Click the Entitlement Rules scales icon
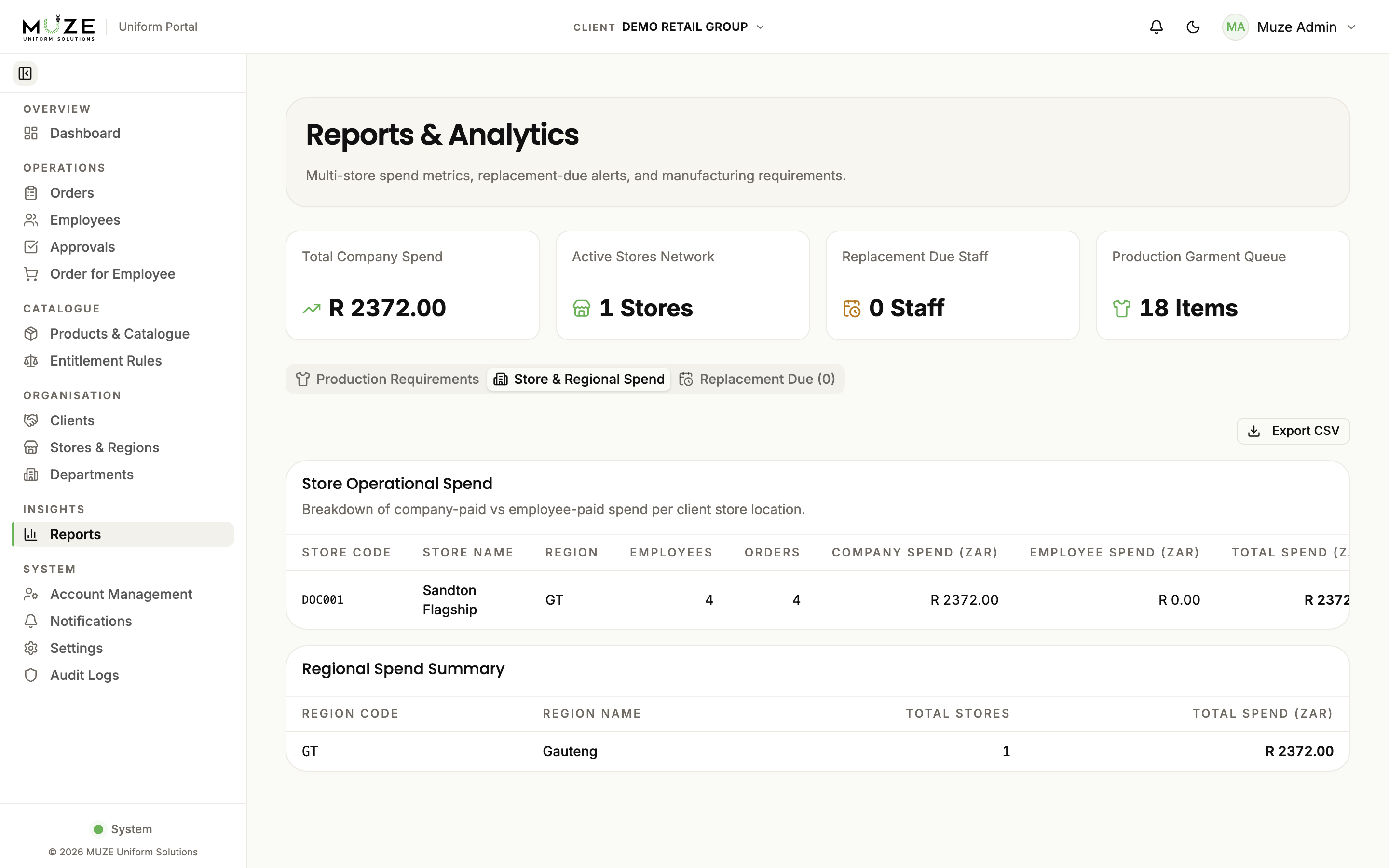This screenshot has width=1389, height=868. tap(31, 361)
